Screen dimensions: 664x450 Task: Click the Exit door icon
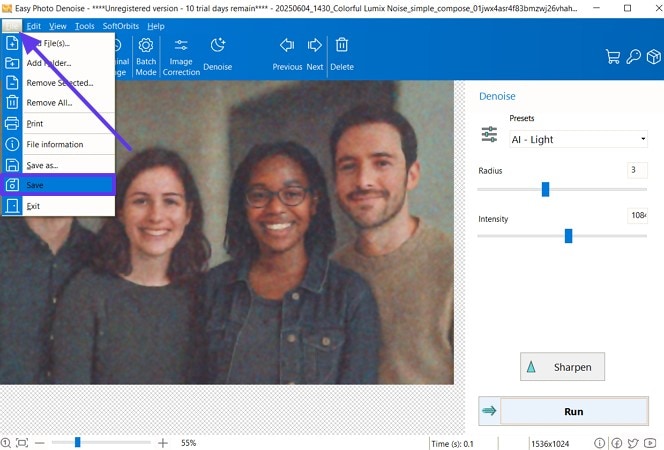pyautogui.click(x=12, y=206)
